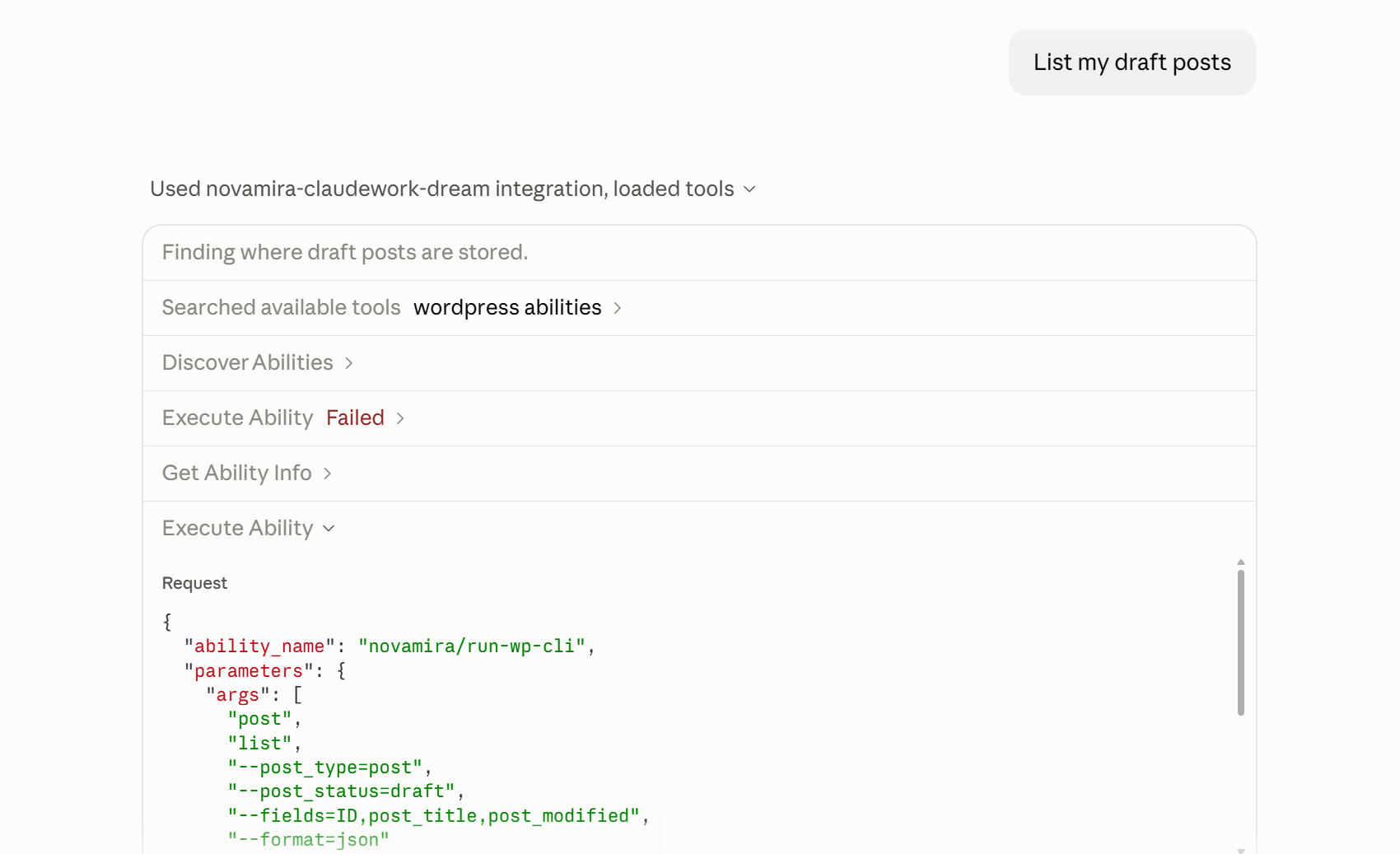Click the red 'Failed' status label
Screen dimensions: 1400x854
[355, 418]
